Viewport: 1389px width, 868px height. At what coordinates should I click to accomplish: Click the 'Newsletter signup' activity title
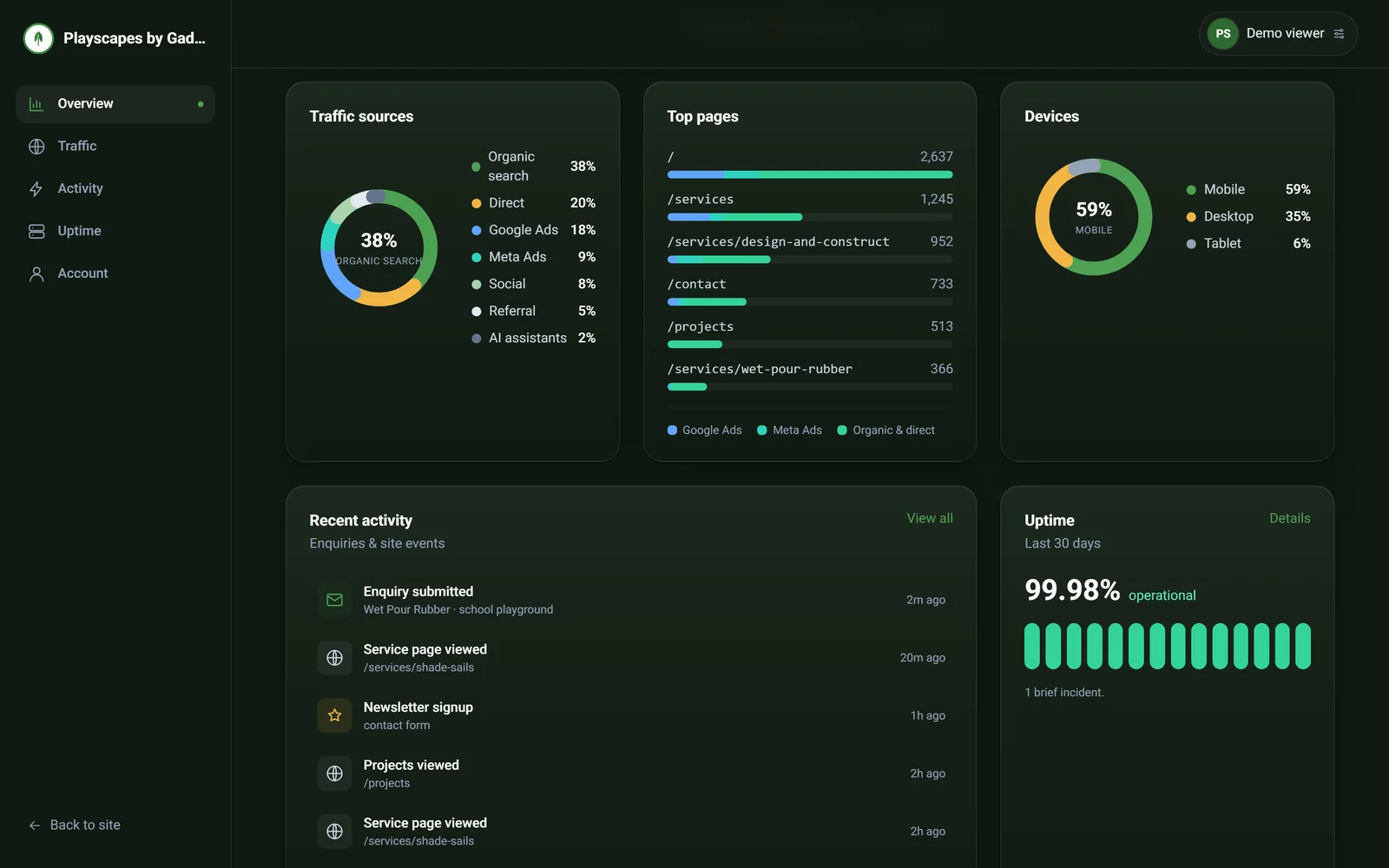pyautogui.click(x=418, y=707)
